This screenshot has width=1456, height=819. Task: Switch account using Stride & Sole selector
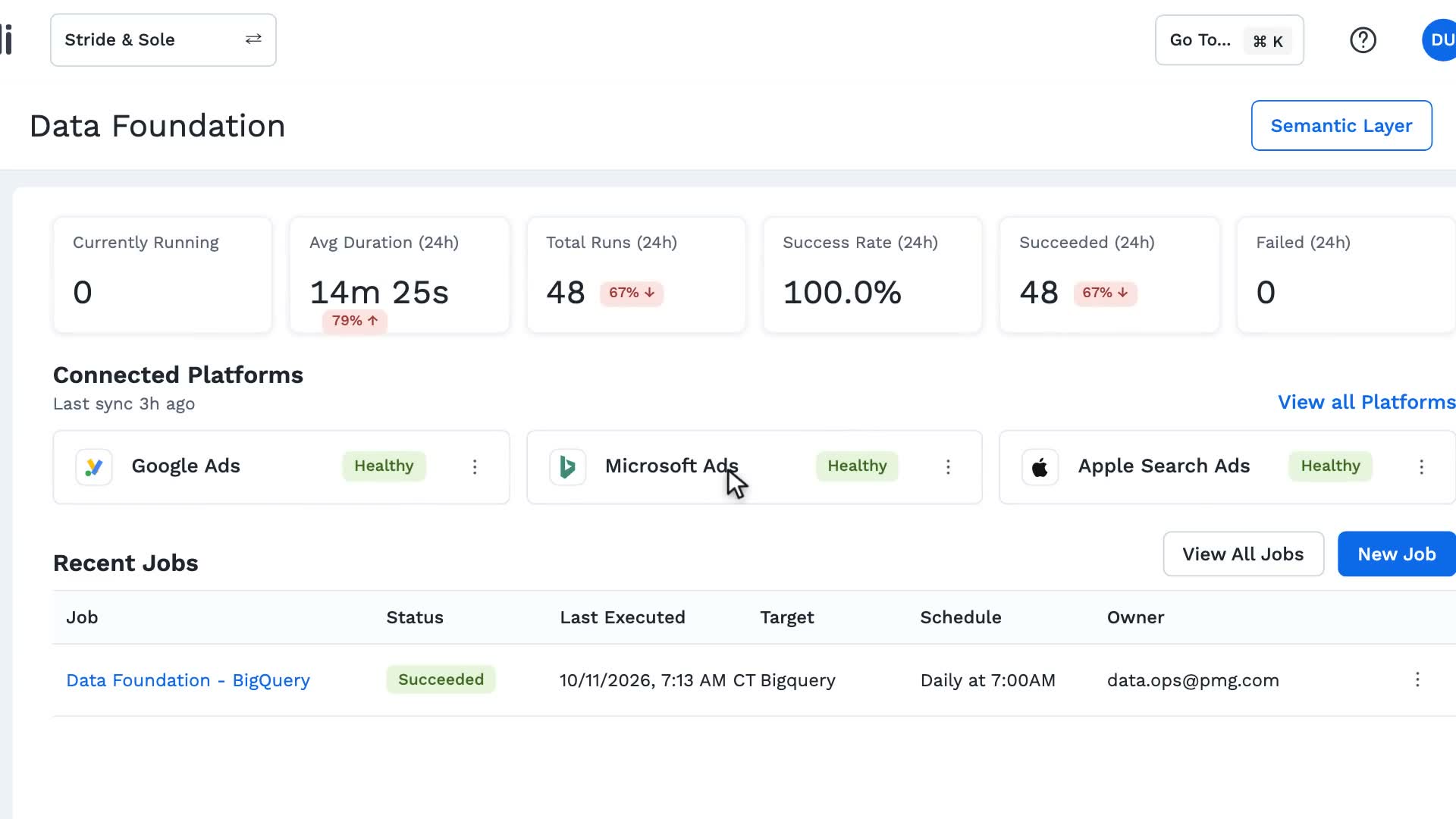click(163, 40)
